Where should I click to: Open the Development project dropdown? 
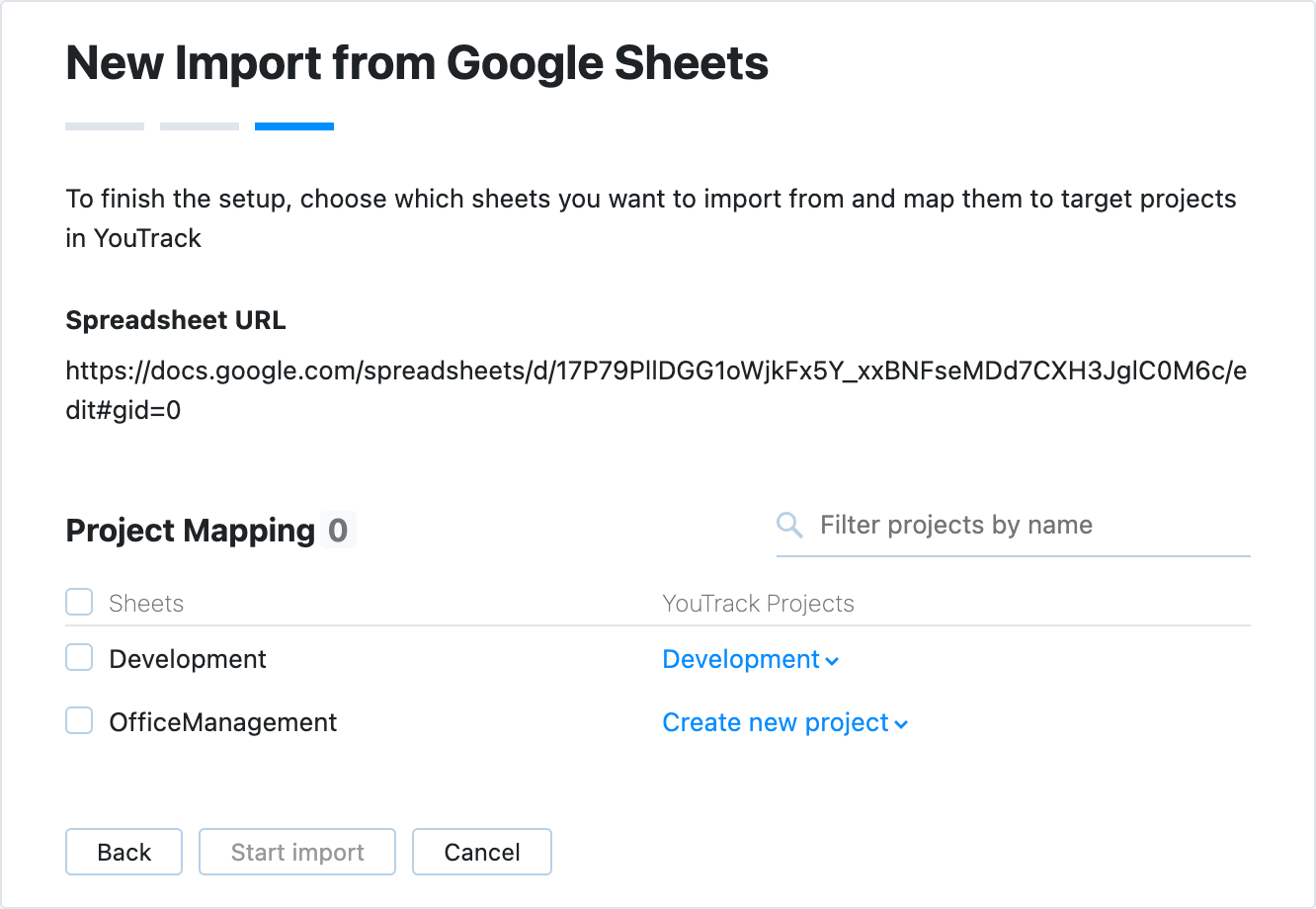tap(740, 659)
